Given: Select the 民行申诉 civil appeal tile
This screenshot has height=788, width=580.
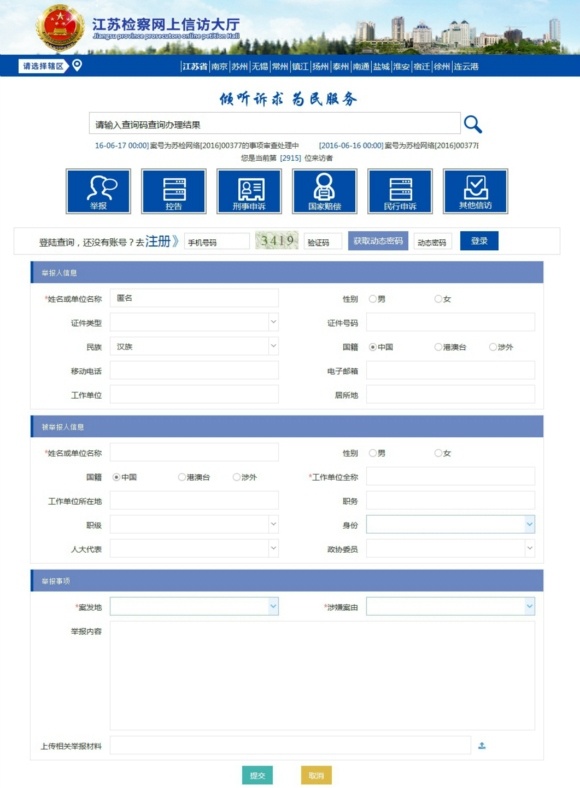Looking at the screenshot, I should 400,191.
